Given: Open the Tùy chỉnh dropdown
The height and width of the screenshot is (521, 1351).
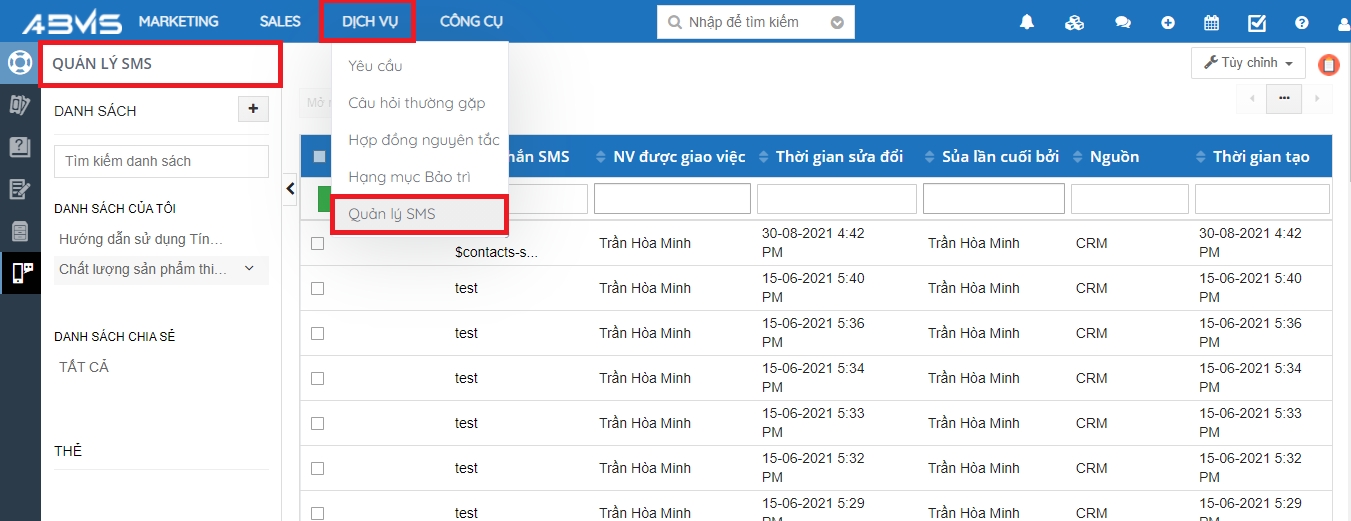Looking at the screenshot, I should (1247, 63).
